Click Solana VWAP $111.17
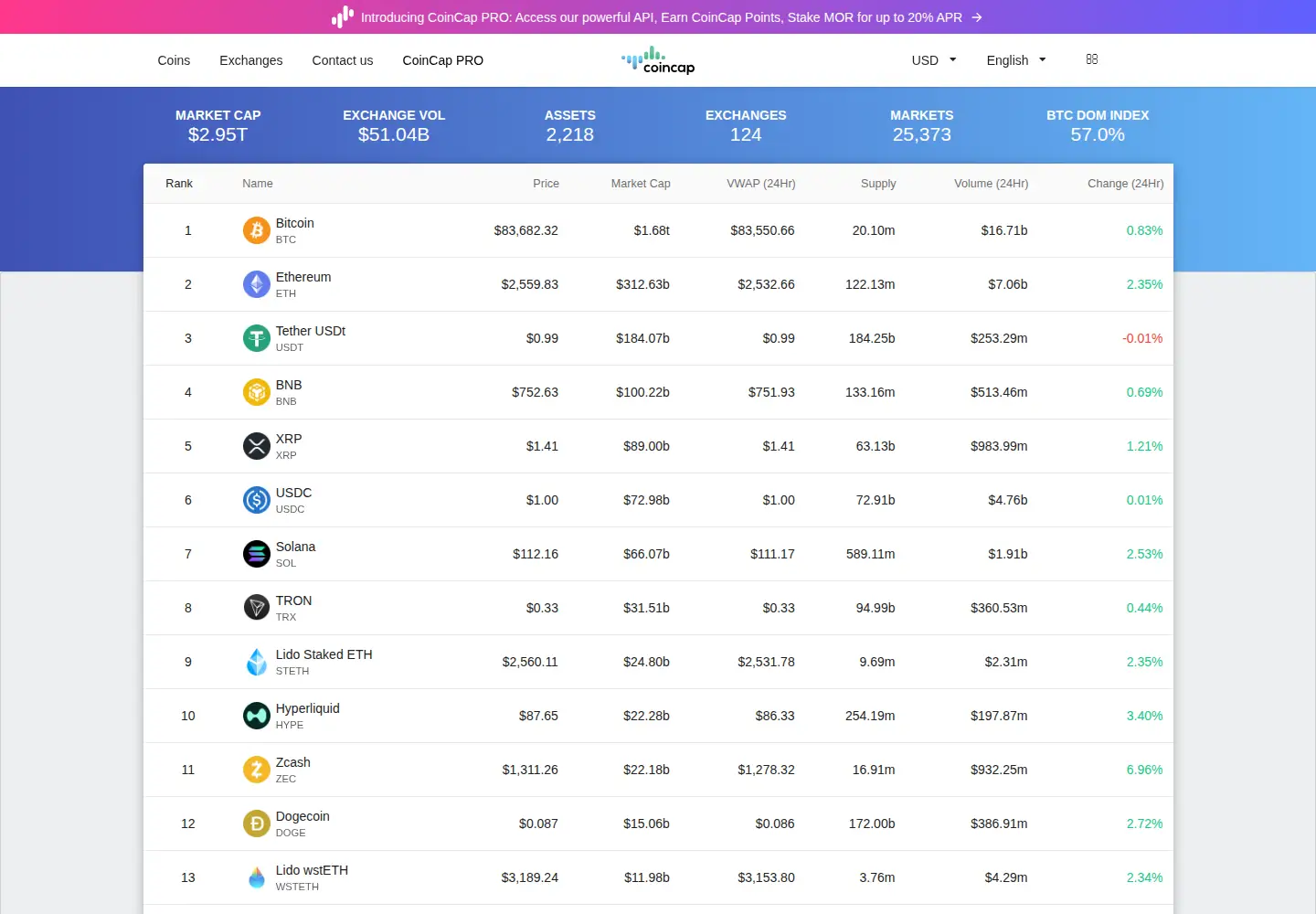The width and height of the screenshot is (1316, 914). [x=772, y=554]
